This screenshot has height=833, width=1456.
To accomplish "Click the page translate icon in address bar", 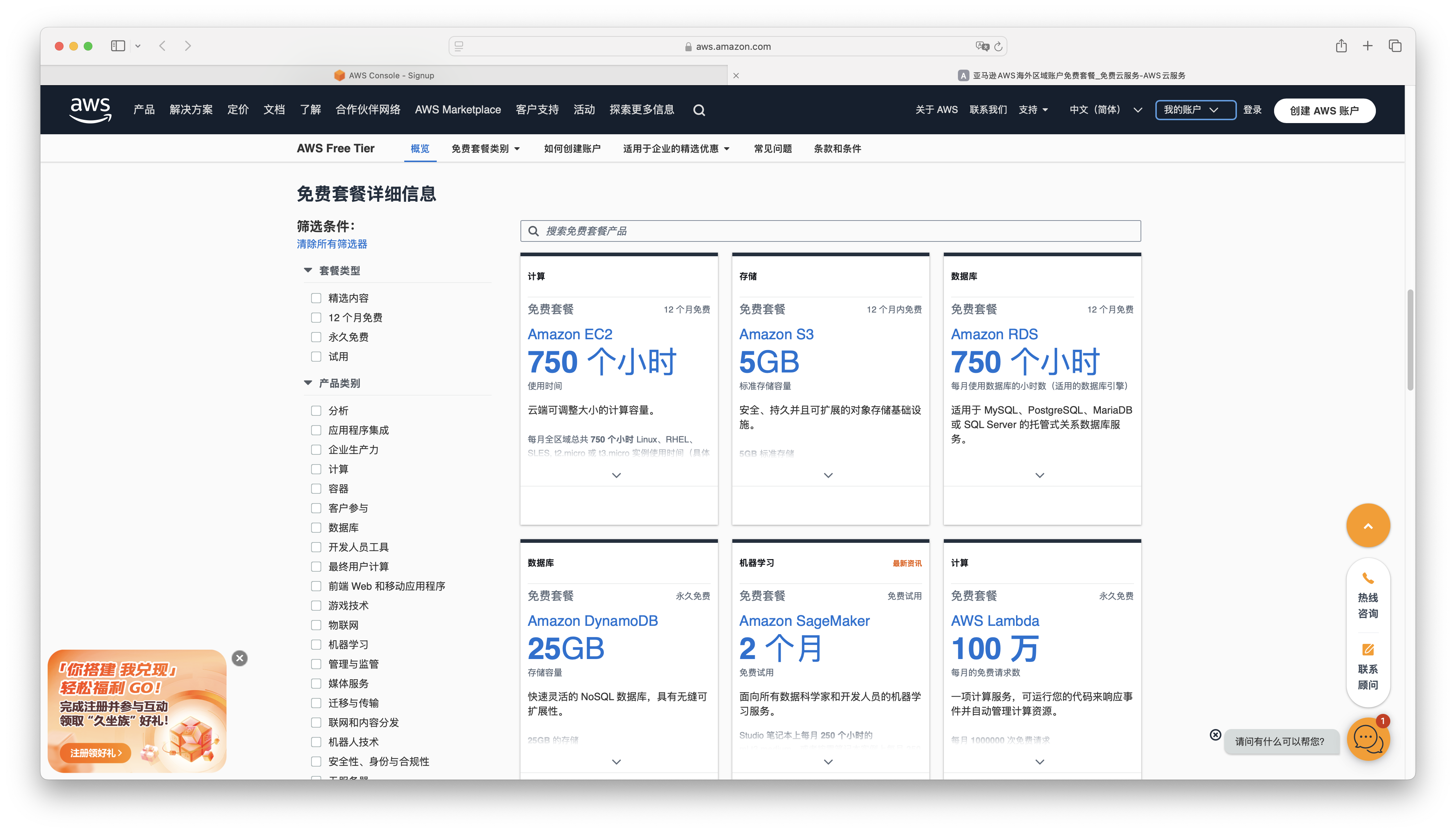I will (982, 46).
